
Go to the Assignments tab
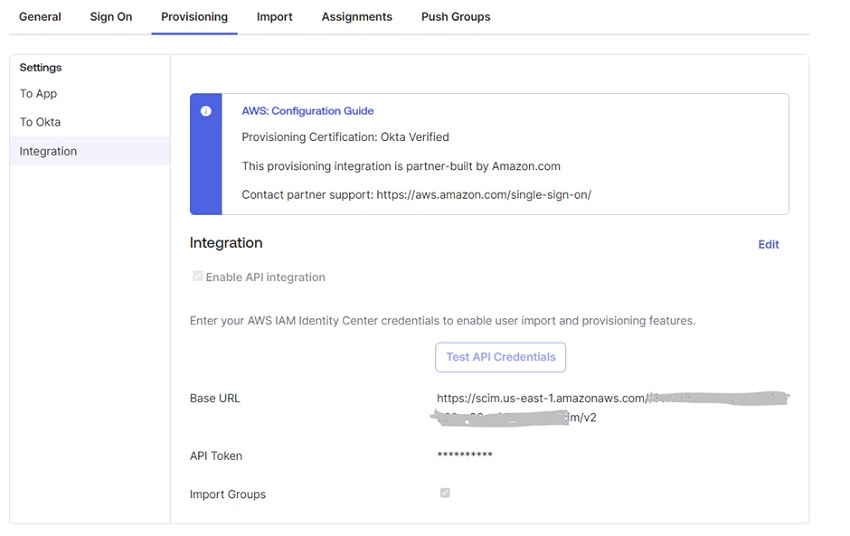357,17
